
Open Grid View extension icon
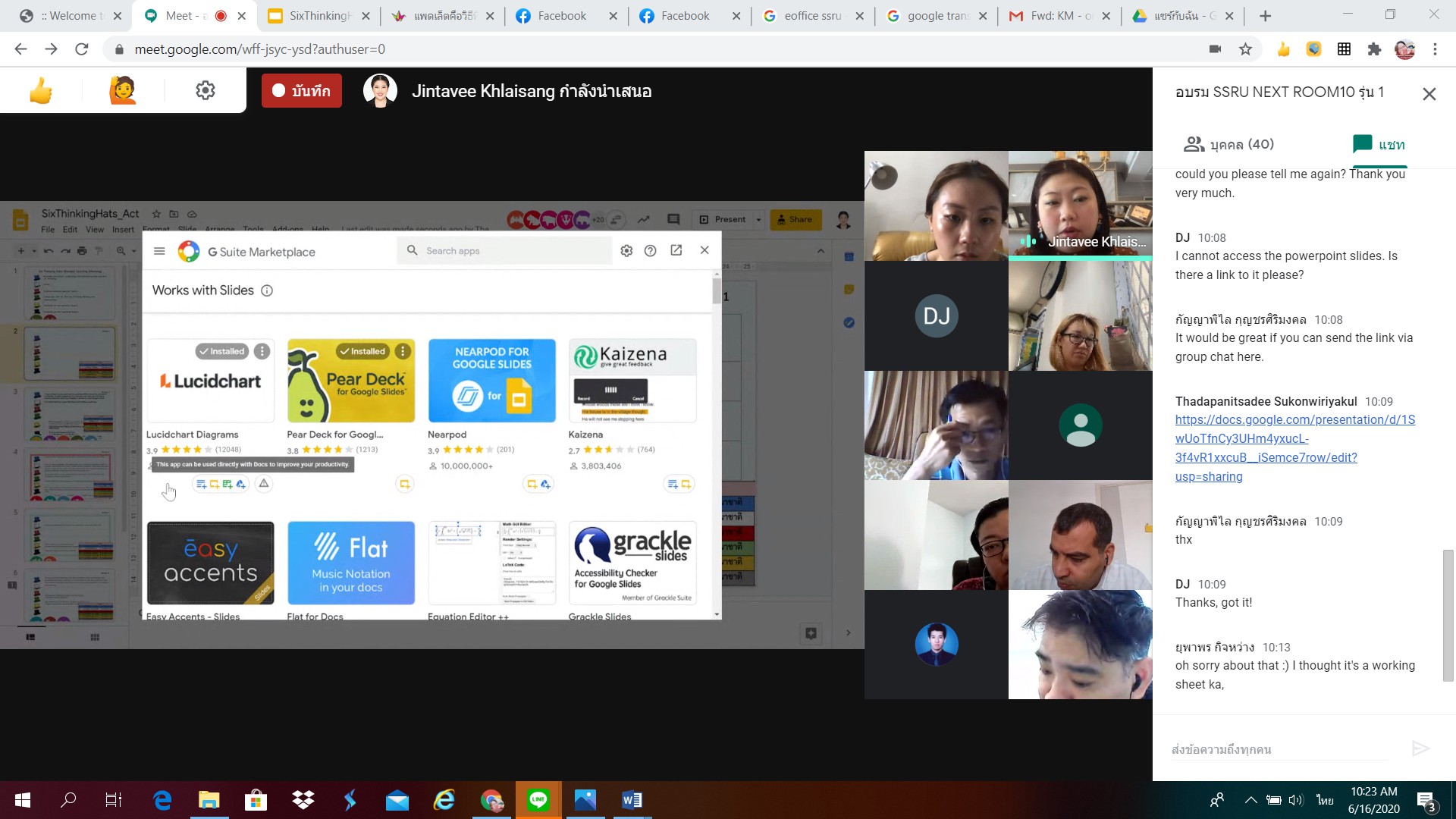point(1344,49)
